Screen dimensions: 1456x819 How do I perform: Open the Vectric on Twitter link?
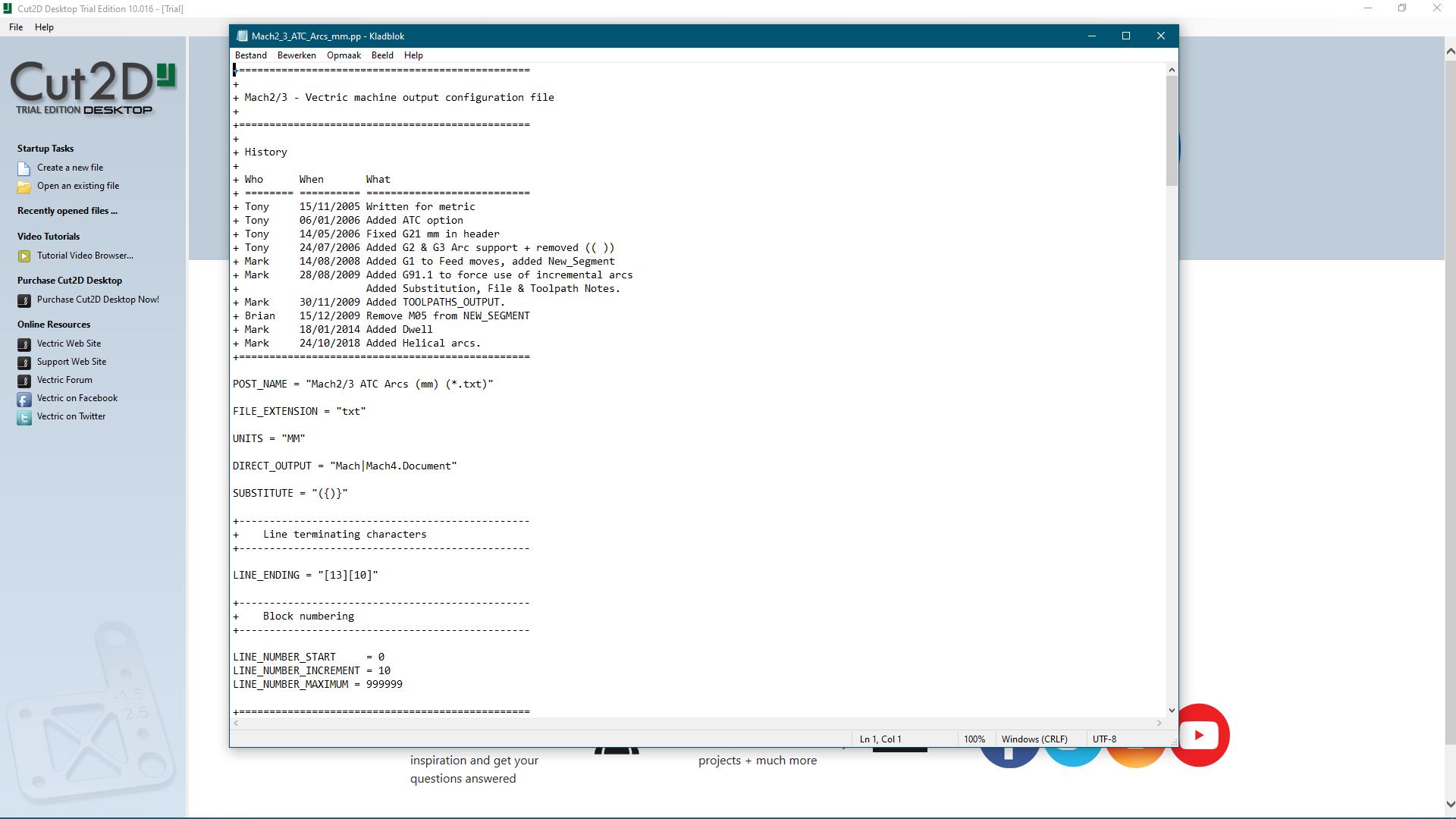pyautogui.click(x=71, y=416)
